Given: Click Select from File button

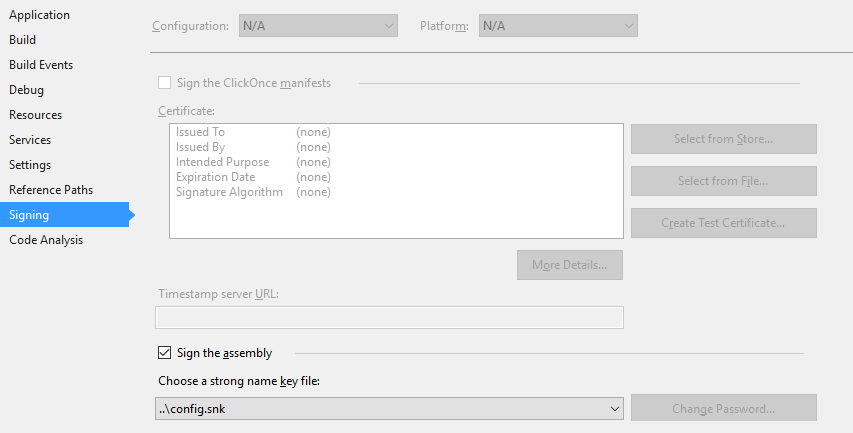Looking at the screenshot, I should click(724, 181).
